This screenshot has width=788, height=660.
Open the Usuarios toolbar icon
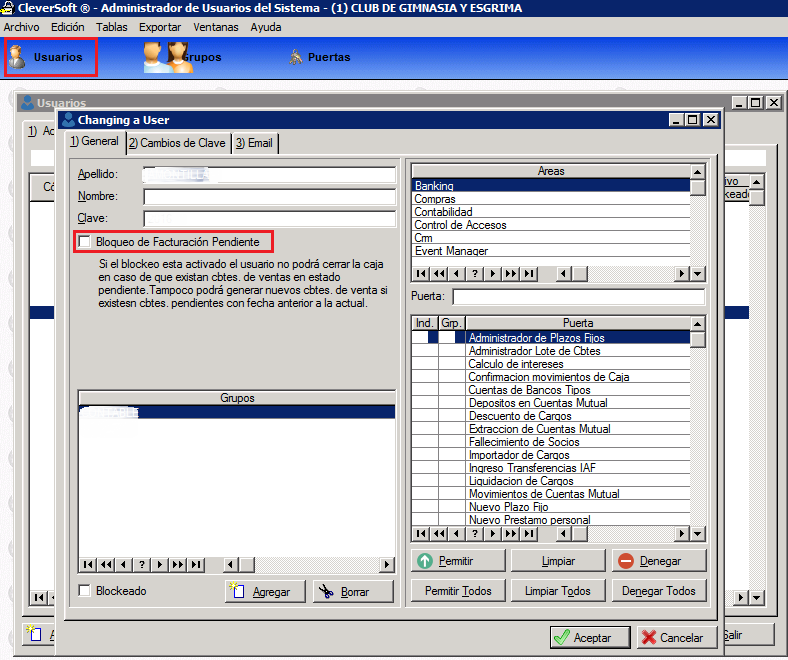pyautogui.click(x=50, y=57)
